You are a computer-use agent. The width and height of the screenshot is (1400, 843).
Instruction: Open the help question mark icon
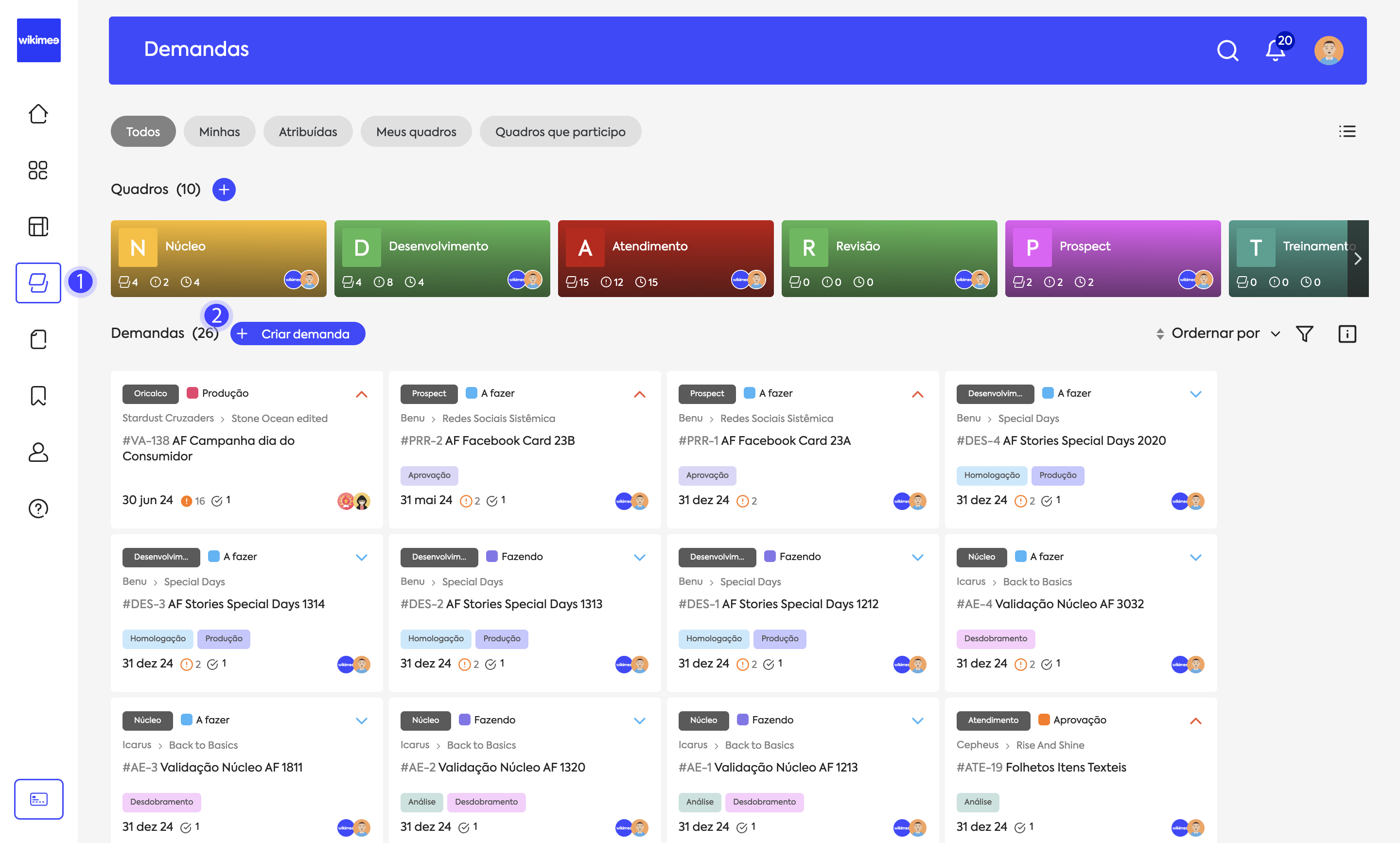coord(38,509)
